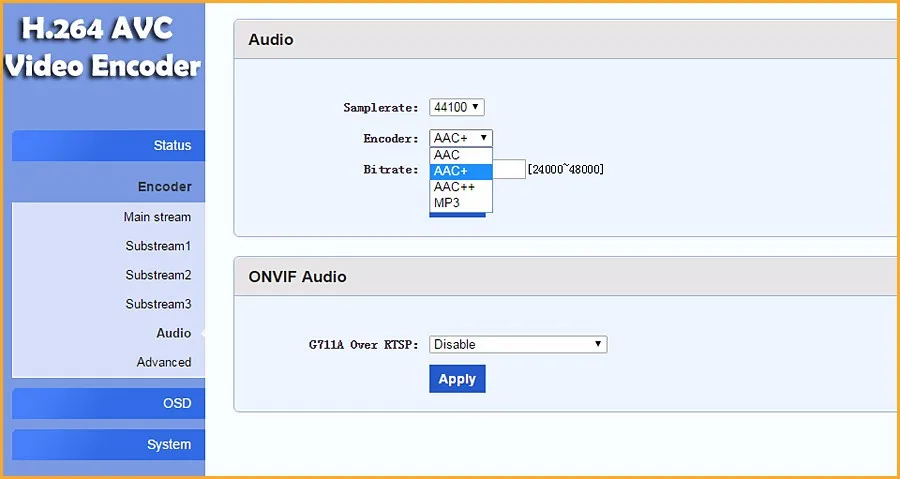The height and width of the screenshot is (479, 900).
Task: Apply the ONVIF Audio settings
Action: pyautogui.click(x=457, y=379)
